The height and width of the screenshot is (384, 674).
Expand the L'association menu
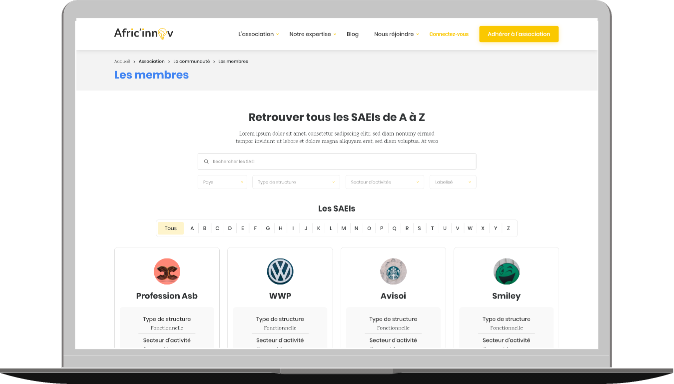[x=258, y=34]
